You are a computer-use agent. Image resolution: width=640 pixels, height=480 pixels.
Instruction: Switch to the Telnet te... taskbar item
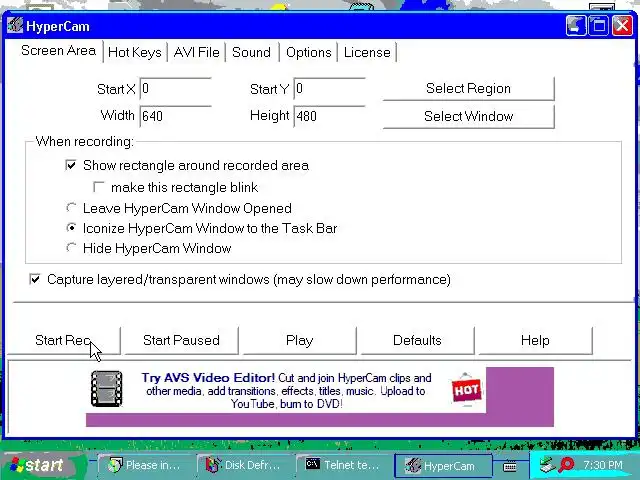pyautogui.click(x=343, y=465)
